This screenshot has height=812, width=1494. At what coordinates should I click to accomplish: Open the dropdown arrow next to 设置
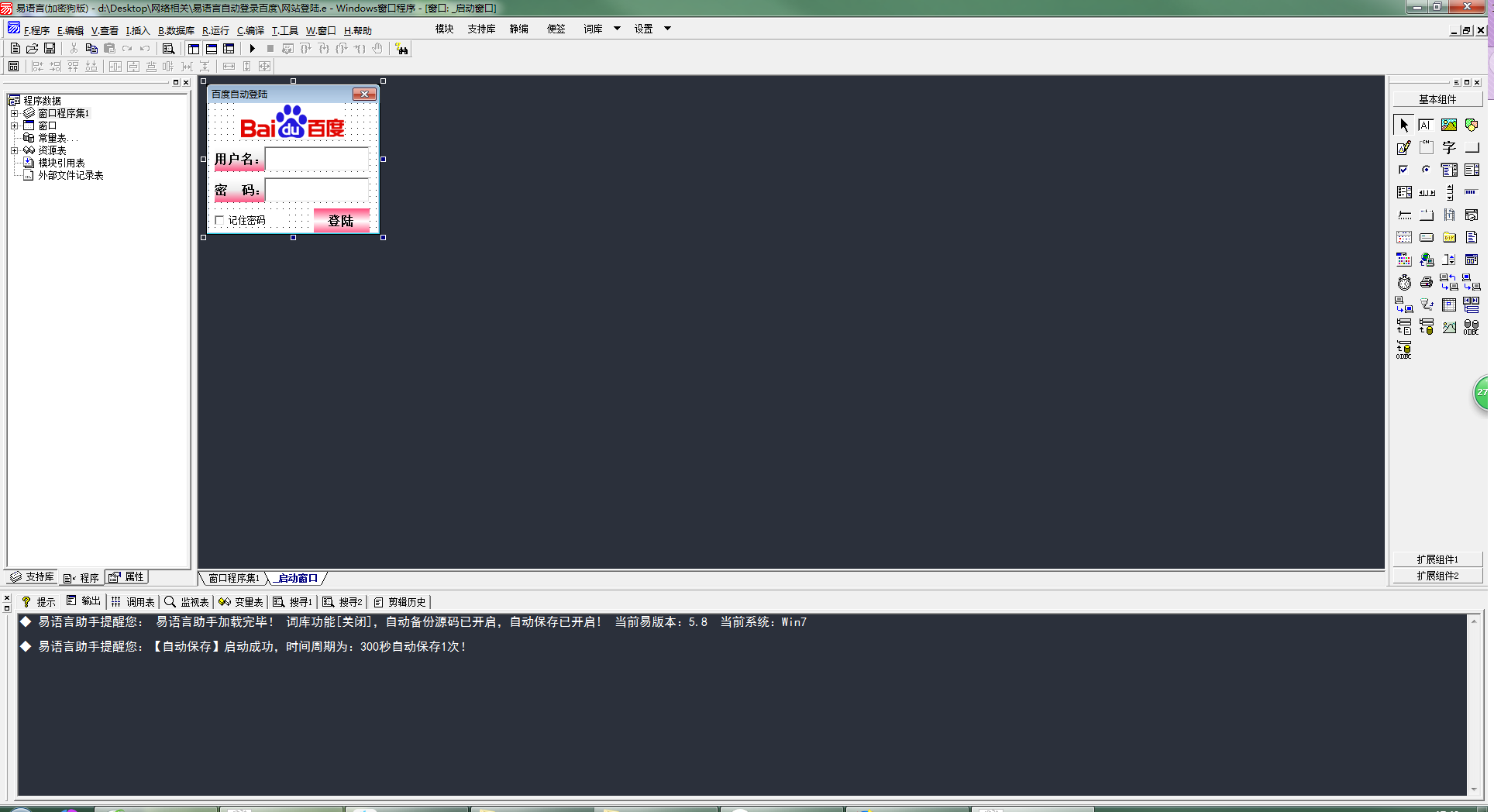(x=667, y=29)
